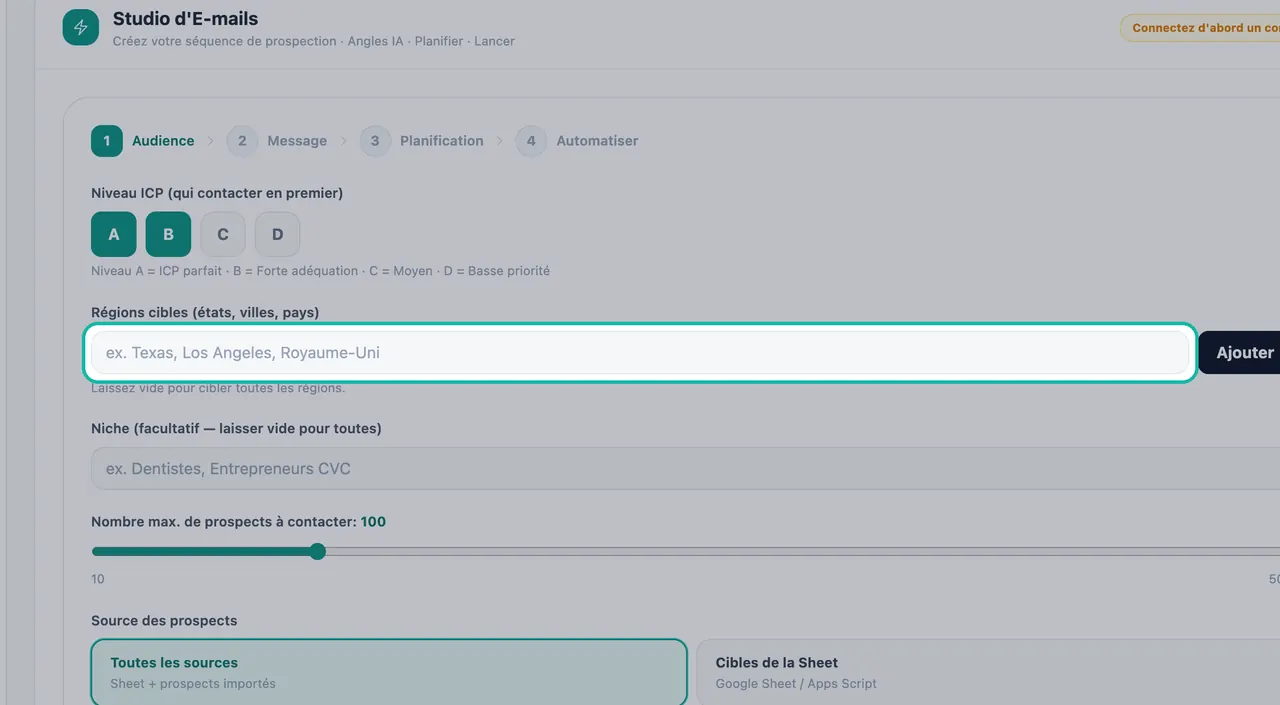
Task: Focus the Niche input field
Action: (685, 469)
